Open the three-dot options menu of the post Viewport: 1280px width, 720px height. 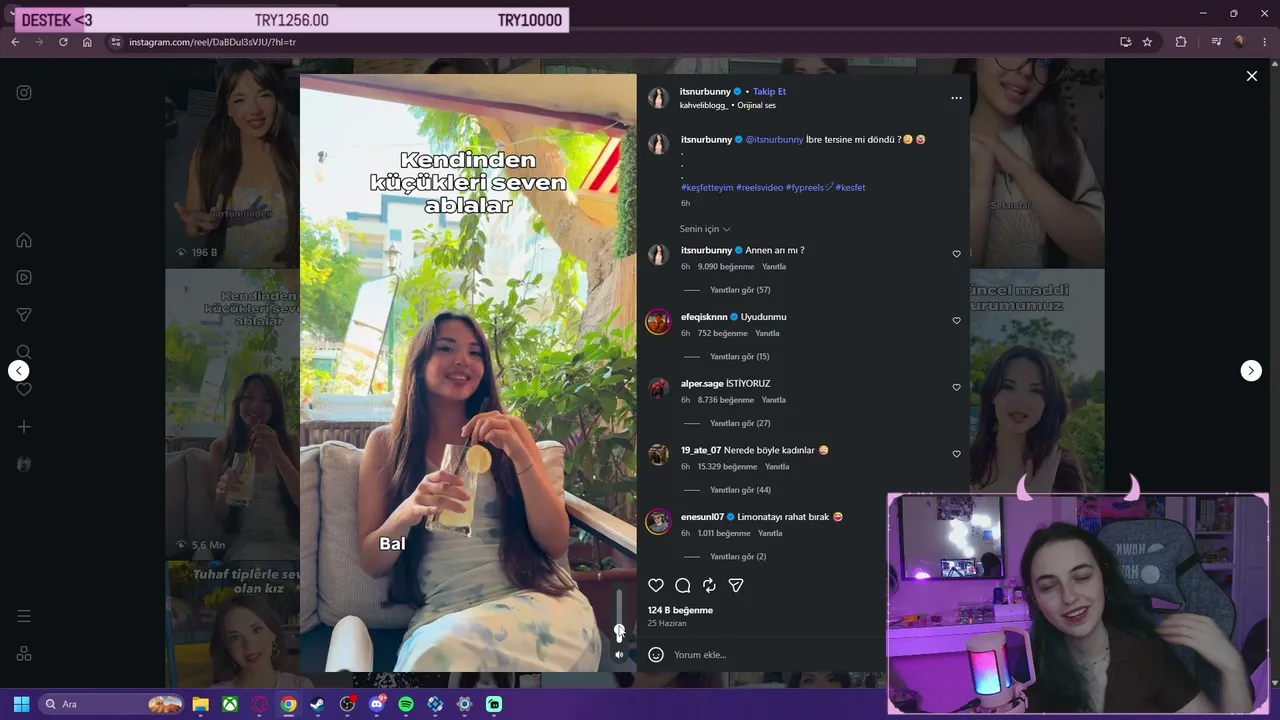(x=956, y=98)
